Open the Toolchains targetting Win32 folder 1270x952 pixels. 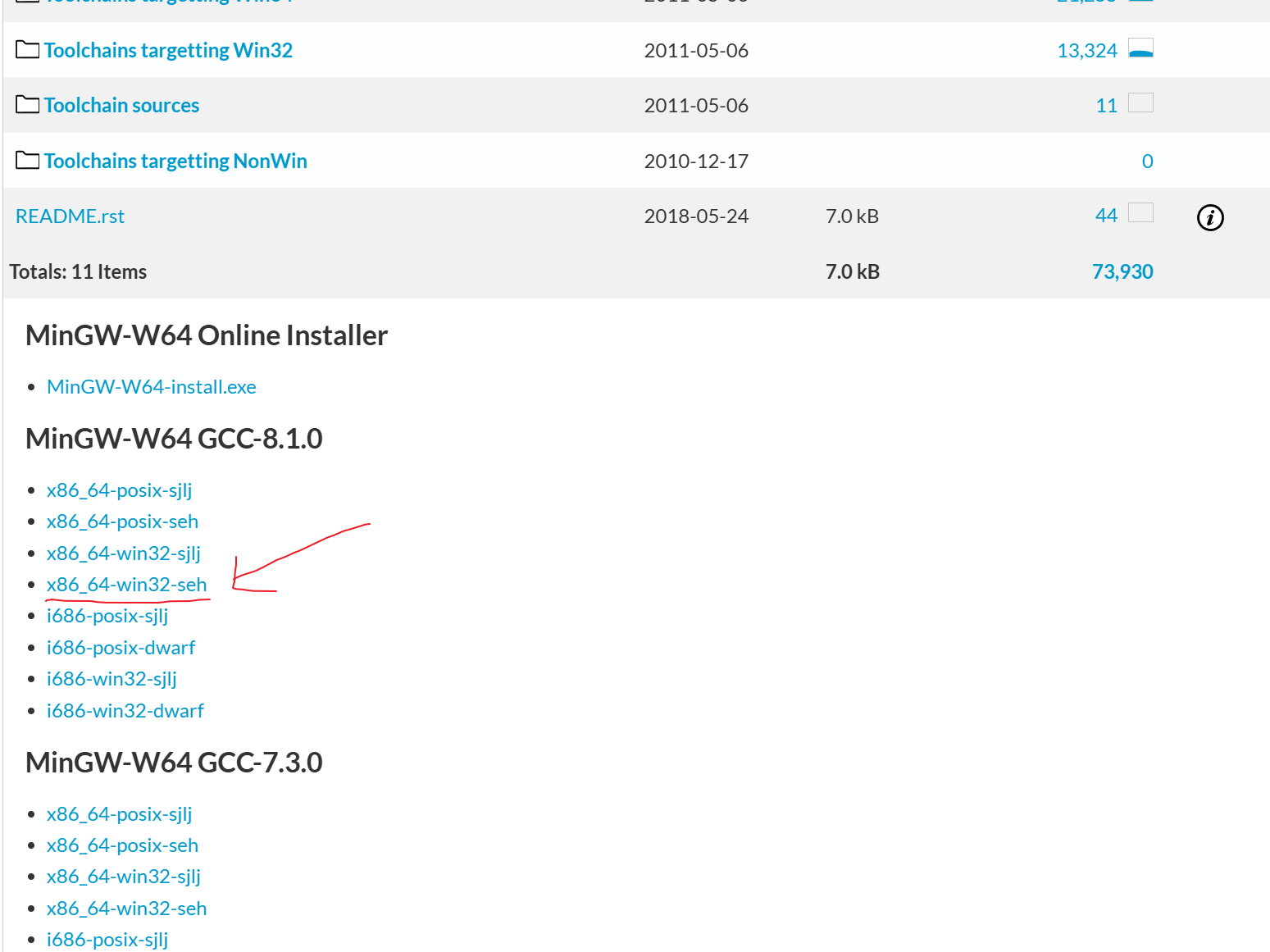168,50
